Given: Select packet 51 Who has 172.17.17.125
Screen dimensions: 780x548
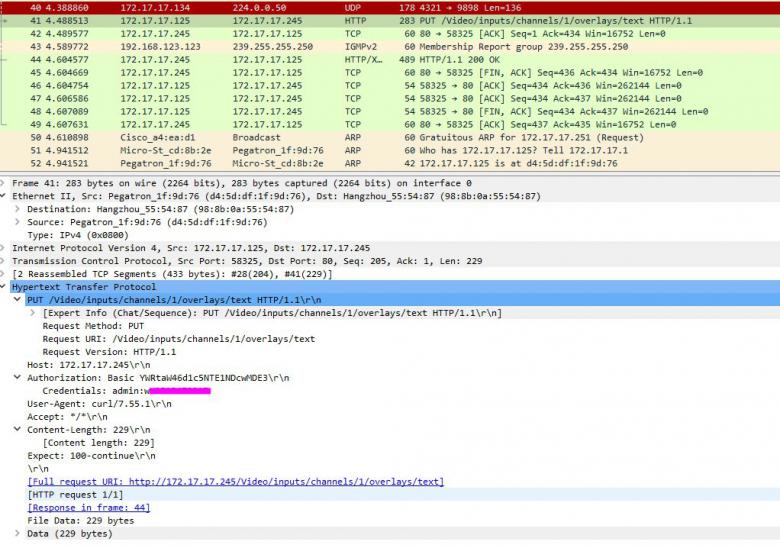Looking at the screenshot, I should (x=390, y=150).
